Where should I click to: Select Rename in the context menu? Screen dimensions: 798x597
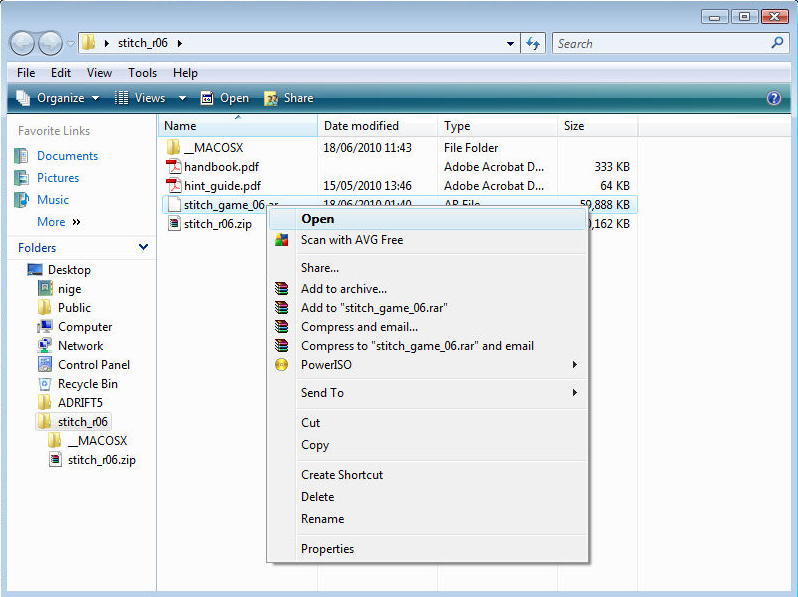(322, 519)
